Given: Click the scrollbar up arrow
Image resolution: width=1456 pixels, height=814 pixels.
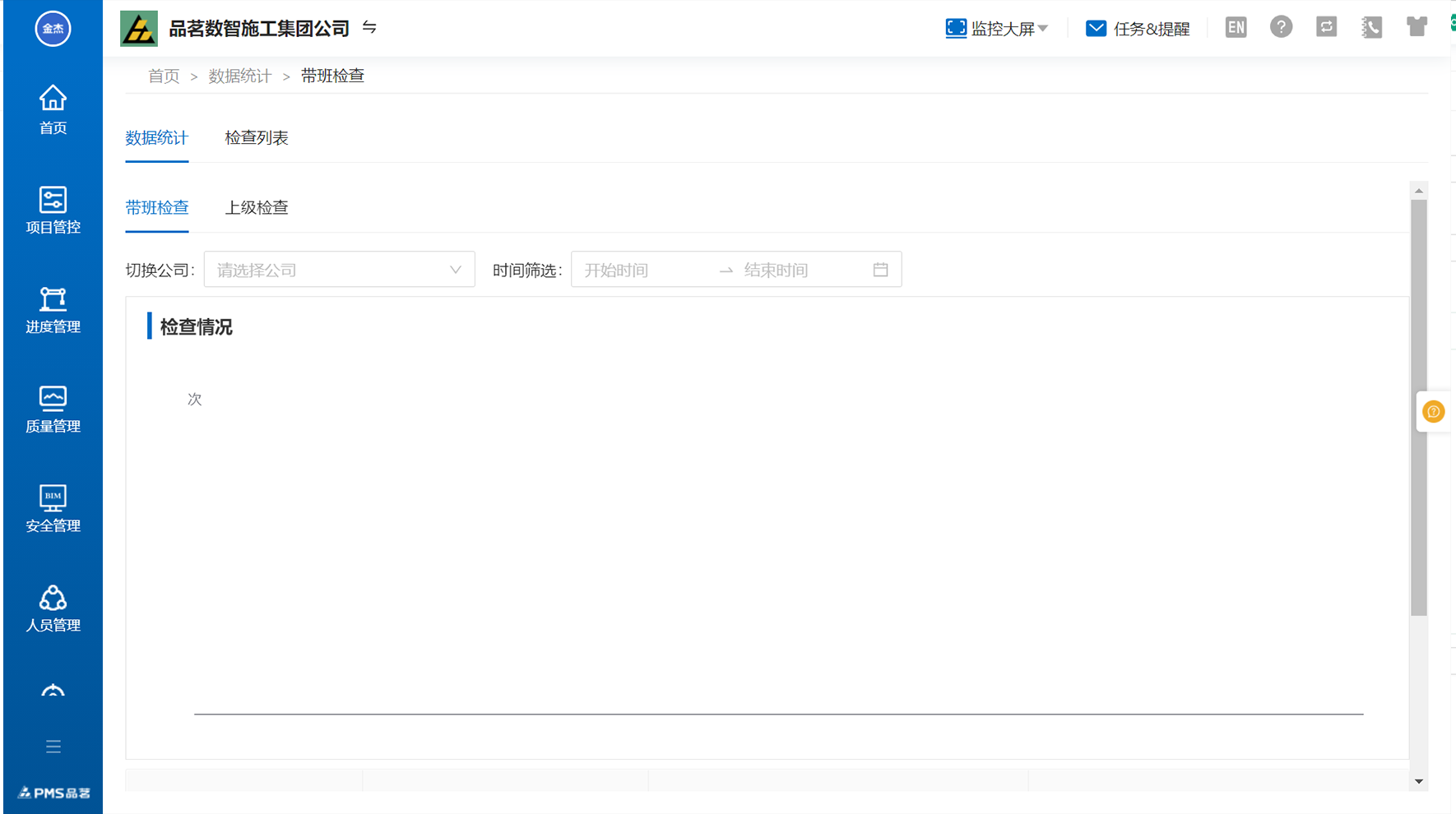Looking at the screenshot, I should click(1419, 191).
